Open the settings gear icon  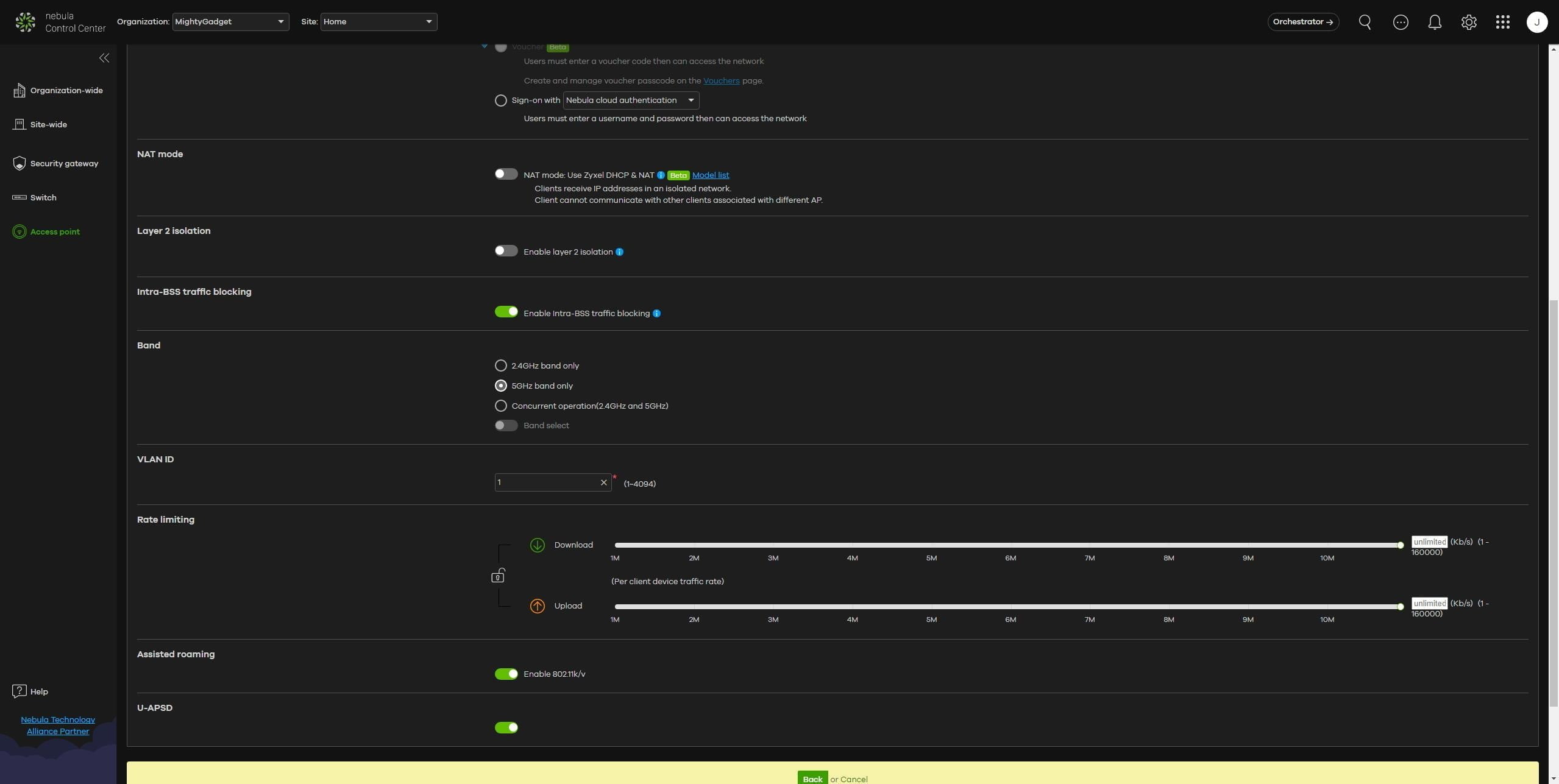point(1469,23)
